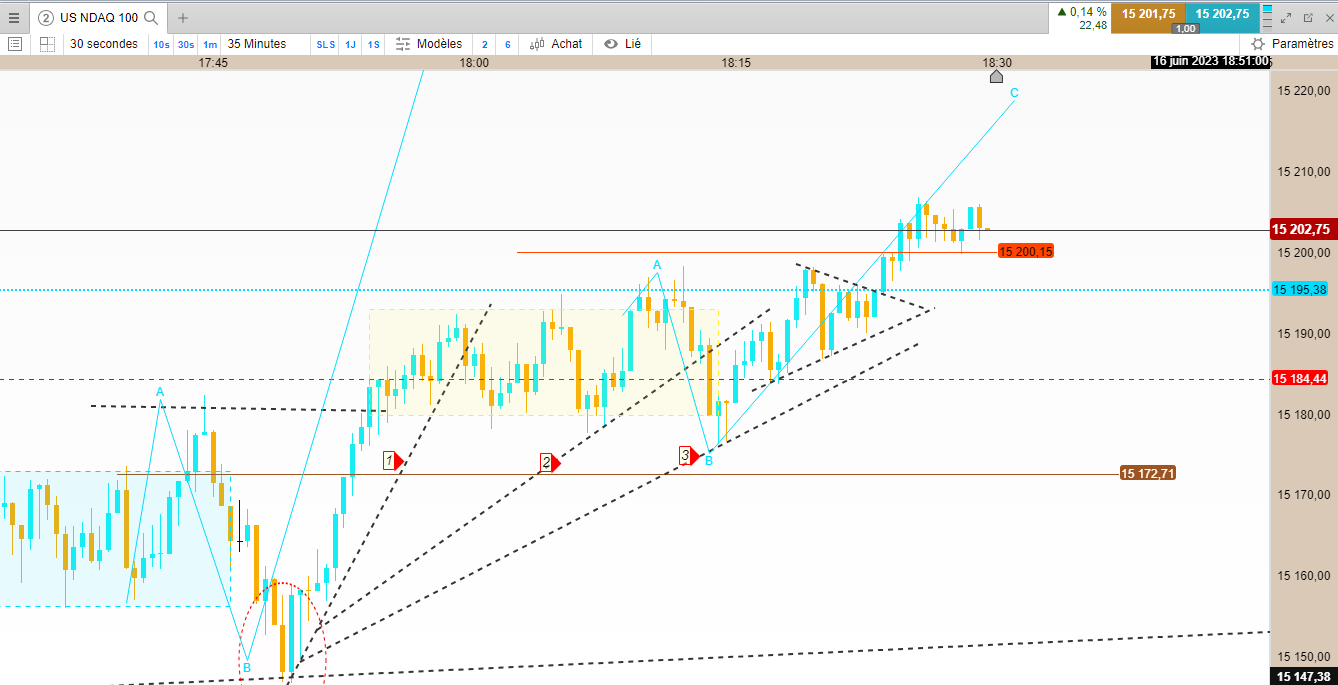Select the red flag marker 1
The width and height of the screenshot is (1338, 685).
[x=393, y=461]
